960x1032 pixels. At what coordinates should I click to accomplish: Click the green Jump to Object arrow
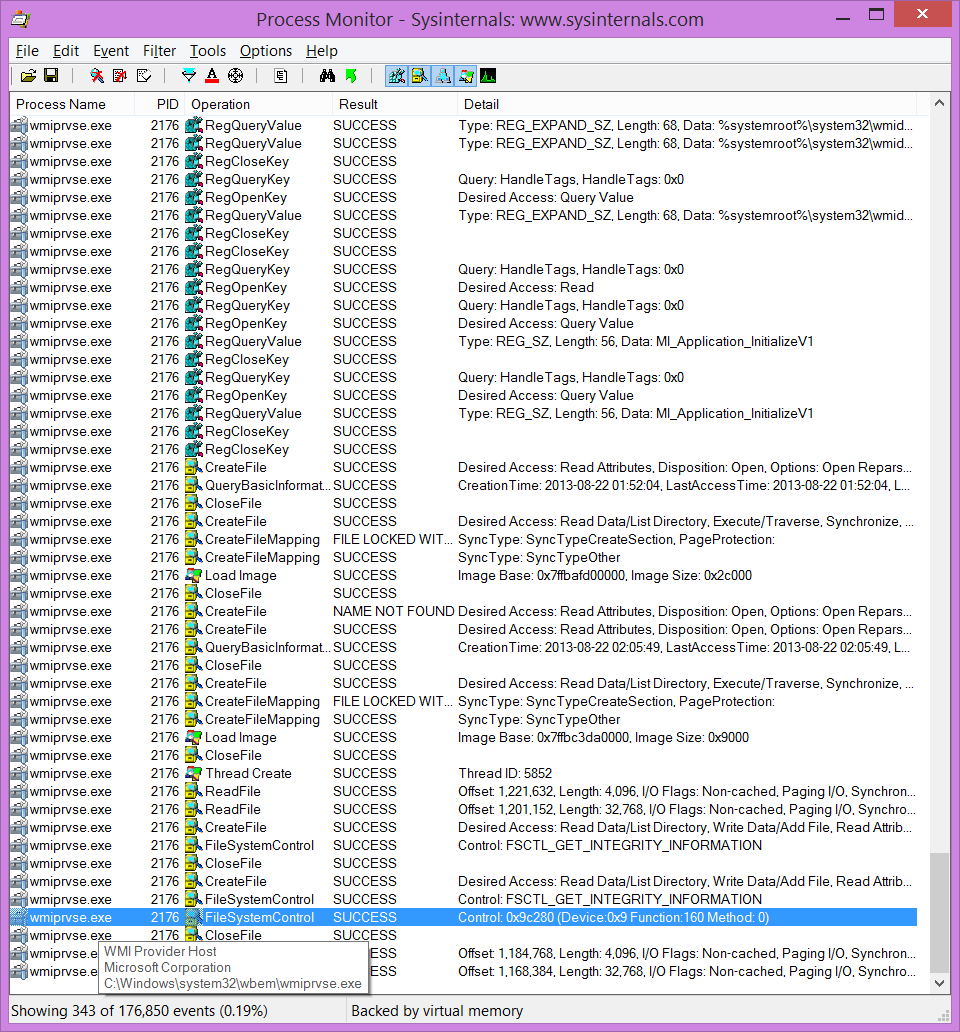[350, 76]
